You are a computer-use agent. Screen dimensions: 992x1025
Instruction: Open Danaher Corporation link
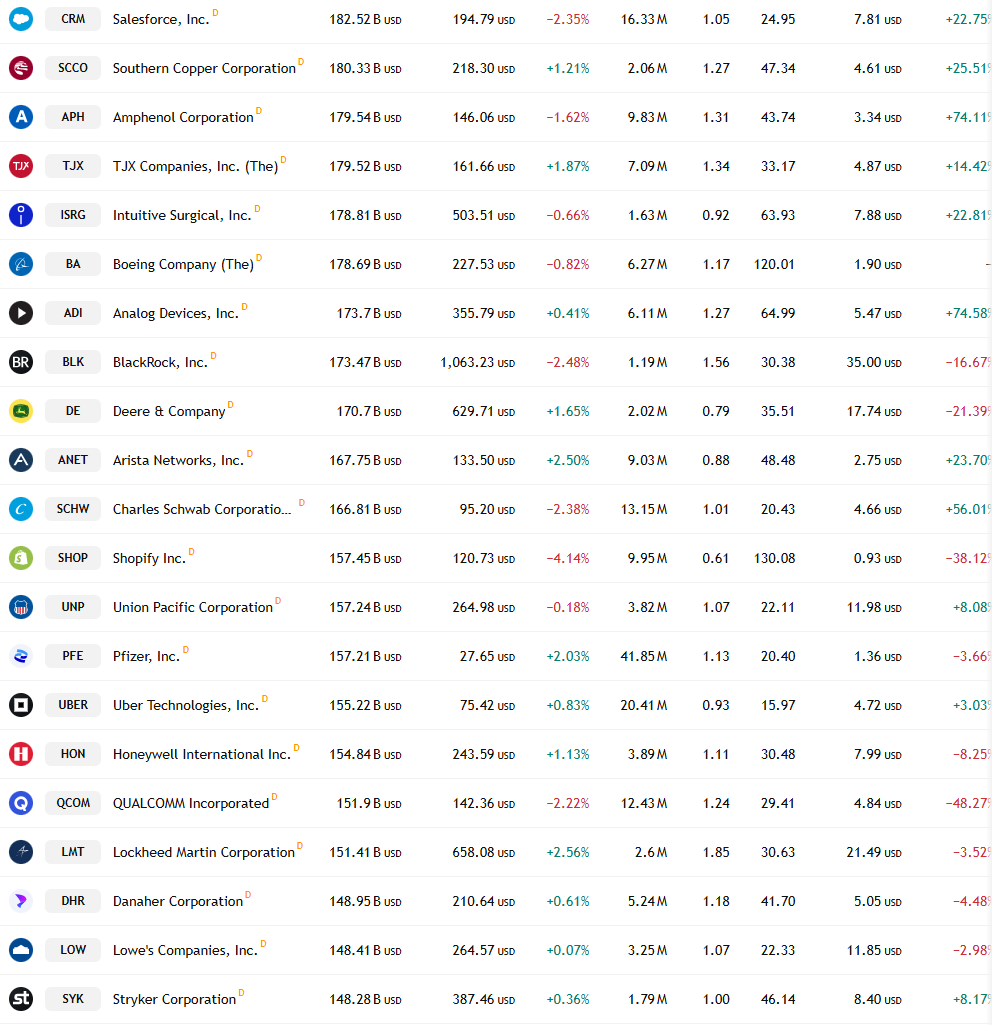tap(178, 901)
